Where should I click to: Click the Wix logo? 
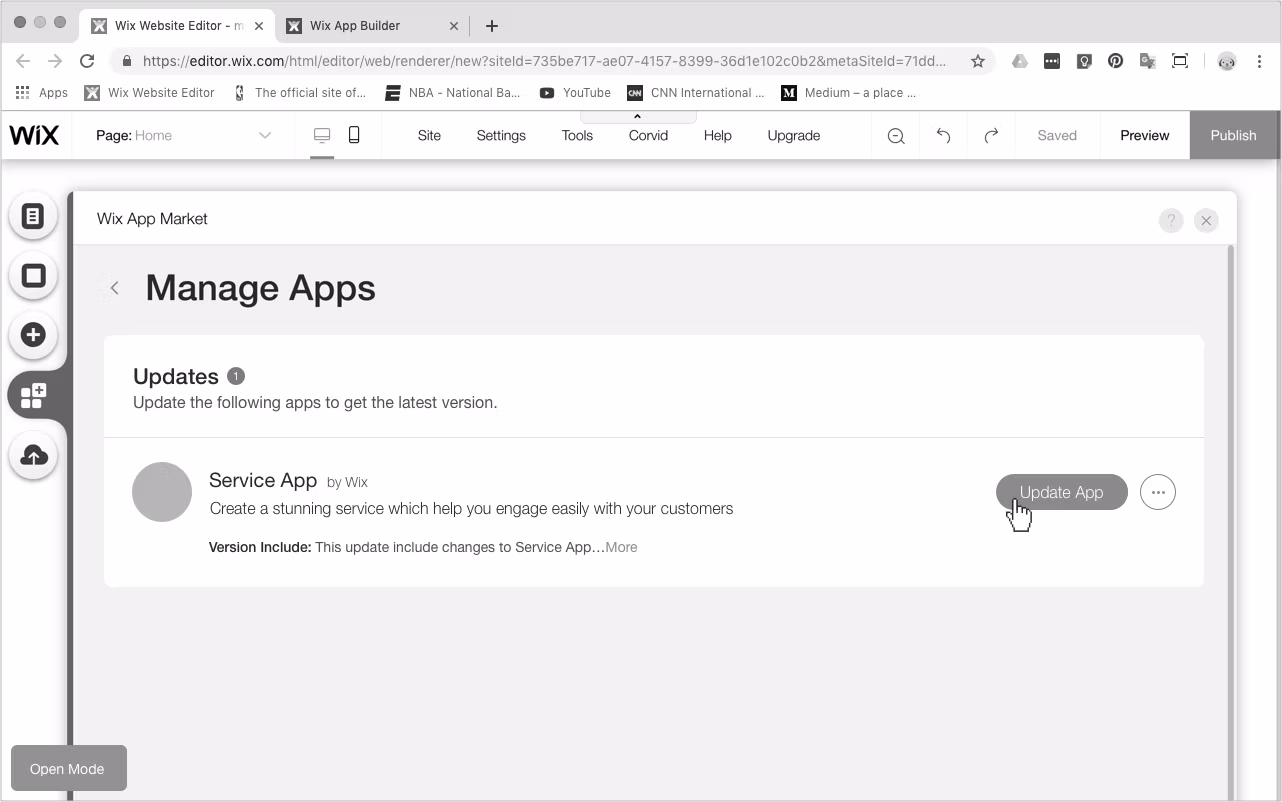tap(34, 136)
